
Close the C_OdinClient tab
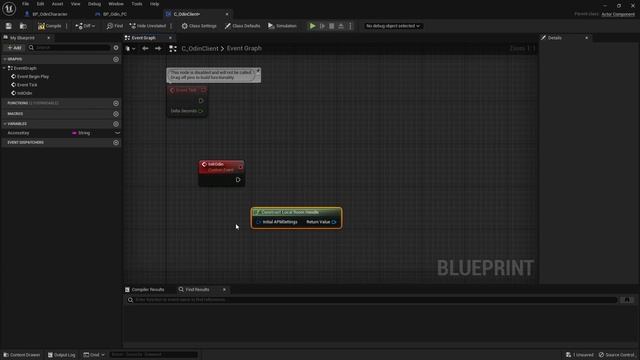tap(227, 14)
